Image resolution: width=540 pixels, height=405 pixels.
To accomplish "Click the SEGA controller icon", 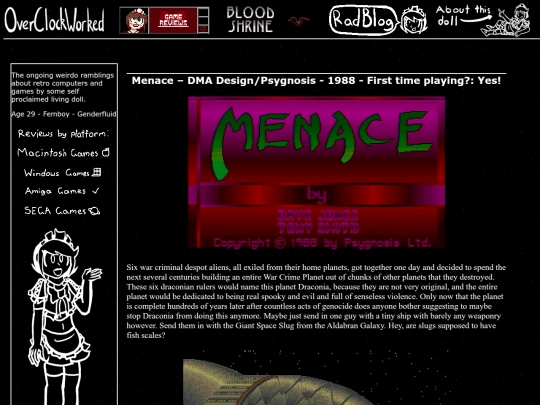I will [94, 211].
